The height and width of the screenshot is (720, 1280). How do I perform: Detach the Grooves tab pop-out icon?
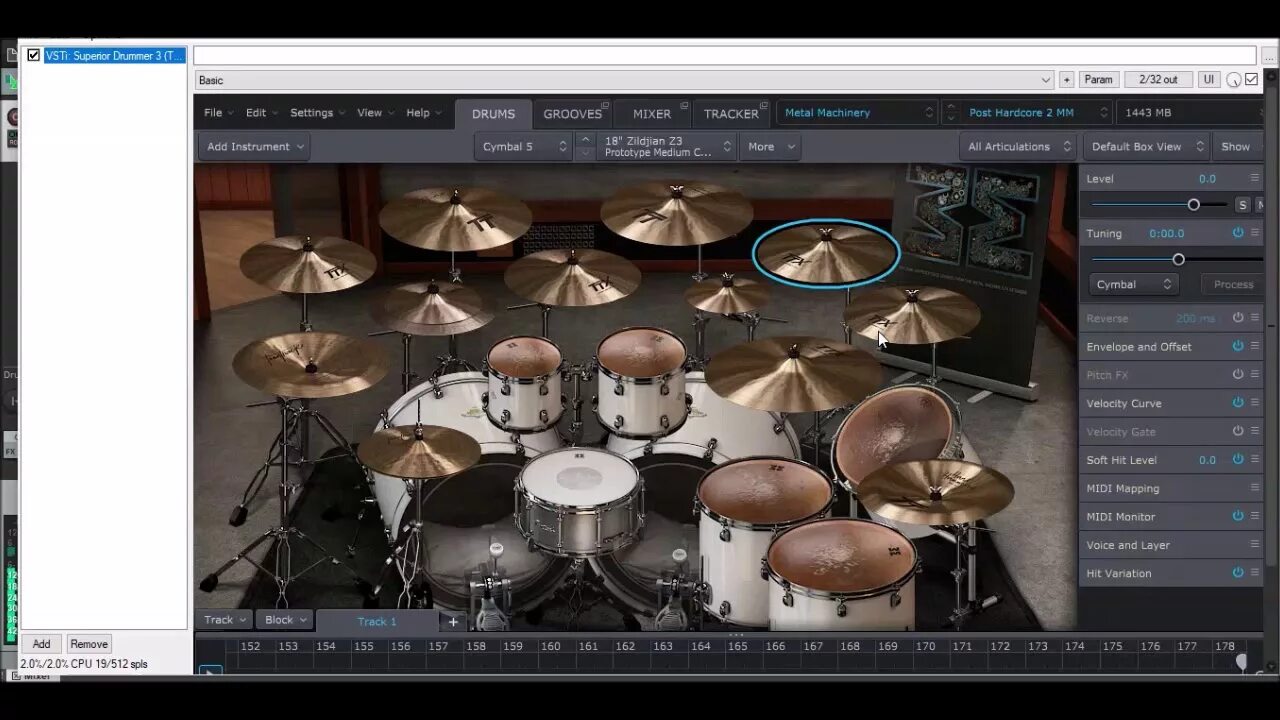coord(606,104)
